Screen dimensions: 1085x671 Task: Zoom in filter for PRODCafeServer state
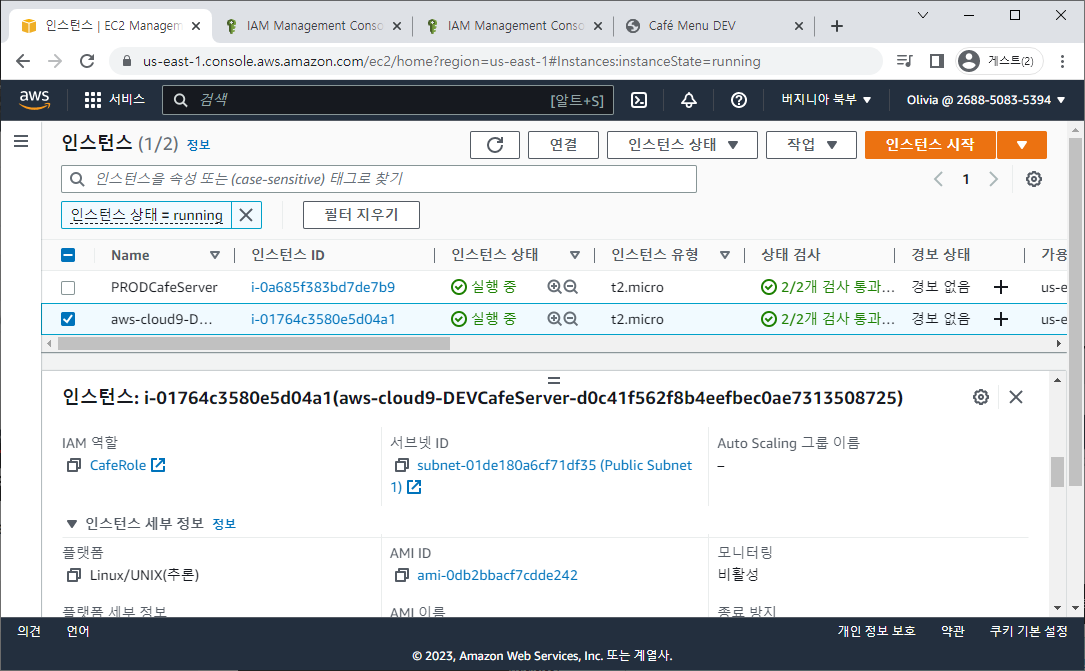coord(554,287)
